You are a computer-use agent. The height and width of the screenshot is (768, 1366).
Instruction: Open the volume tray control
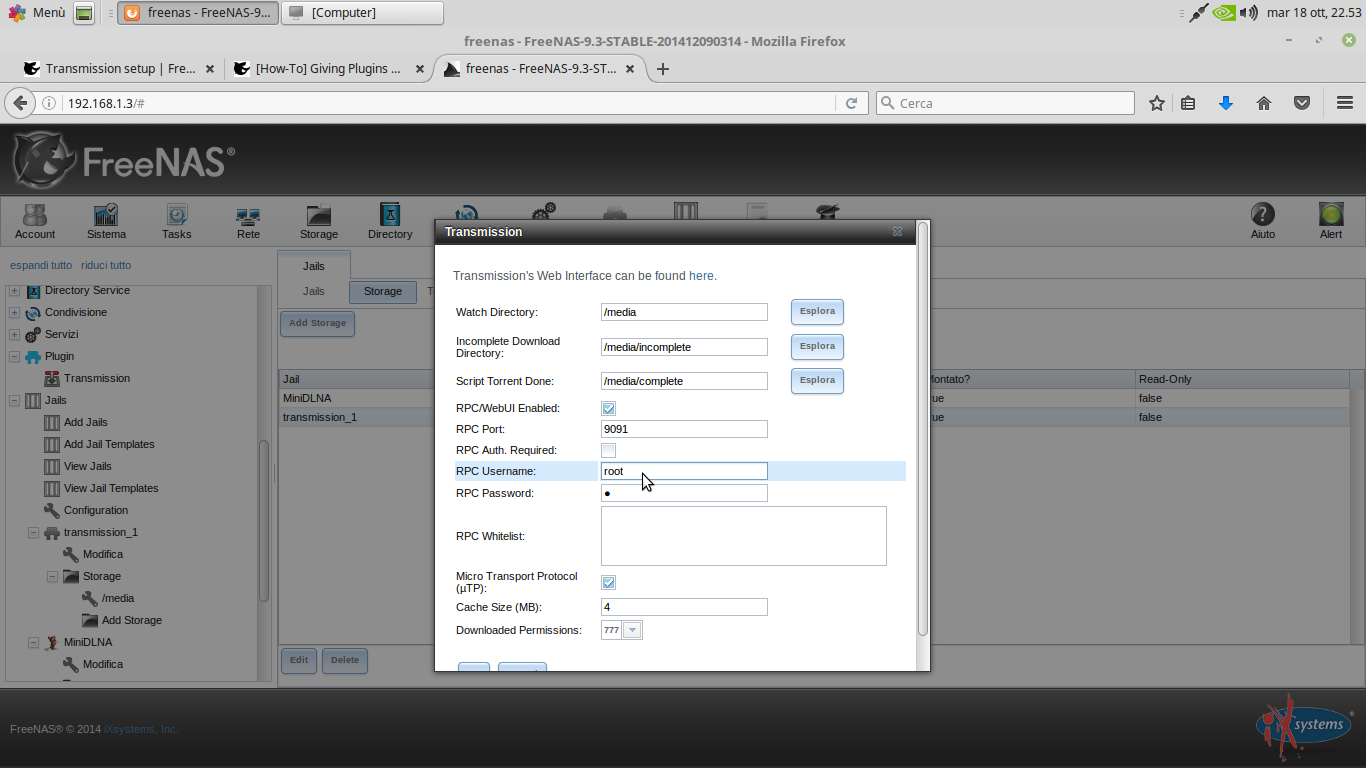(1248, 13)
